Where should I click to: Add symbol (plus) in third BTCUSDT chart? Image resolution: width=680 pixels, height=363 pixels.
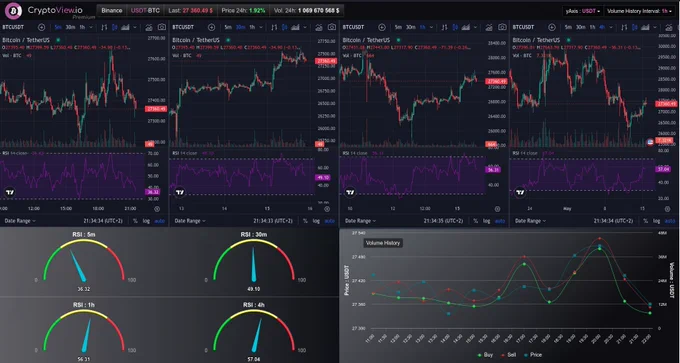click(x=382, y=27)
